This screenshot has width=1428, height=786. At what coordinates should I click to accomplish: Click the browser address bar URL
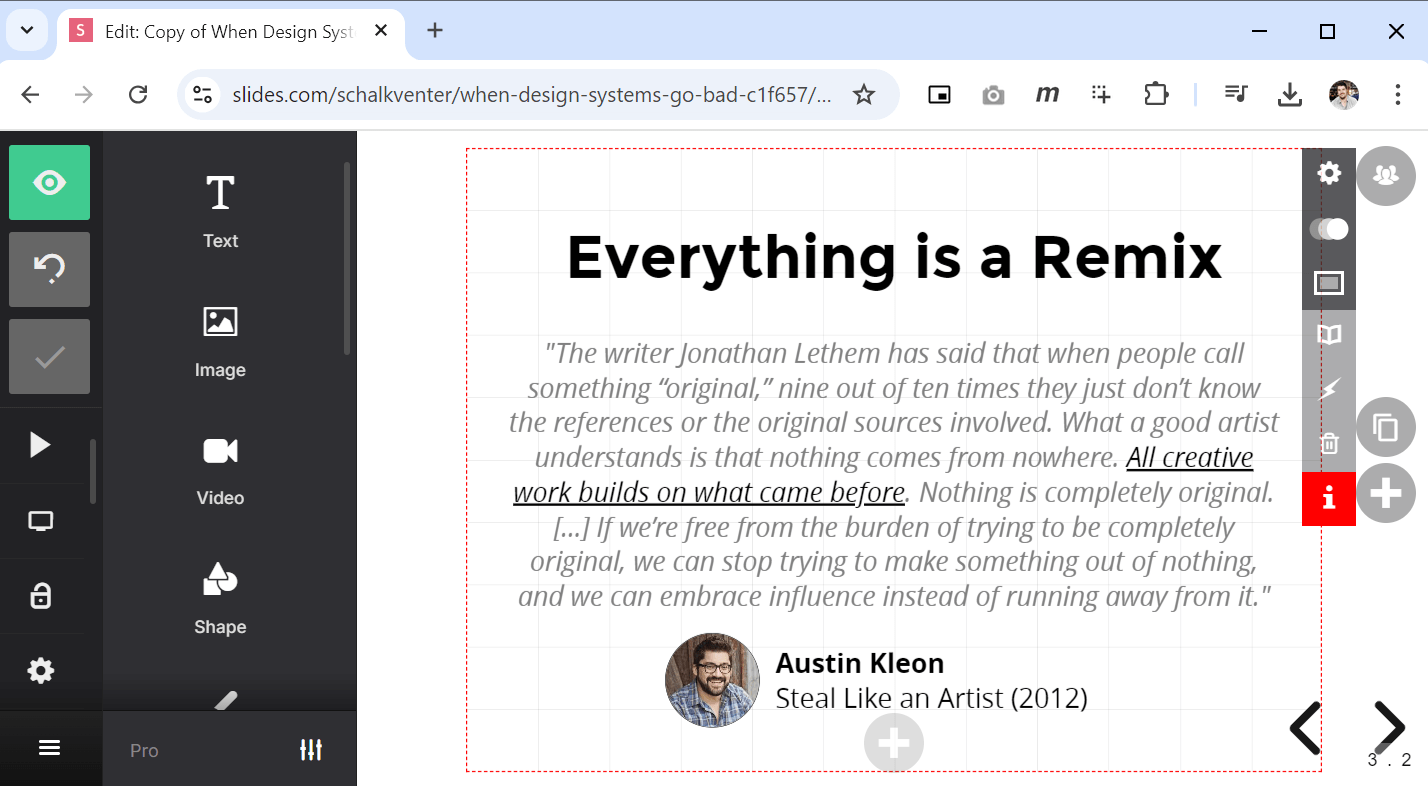(x=531, y=95)
